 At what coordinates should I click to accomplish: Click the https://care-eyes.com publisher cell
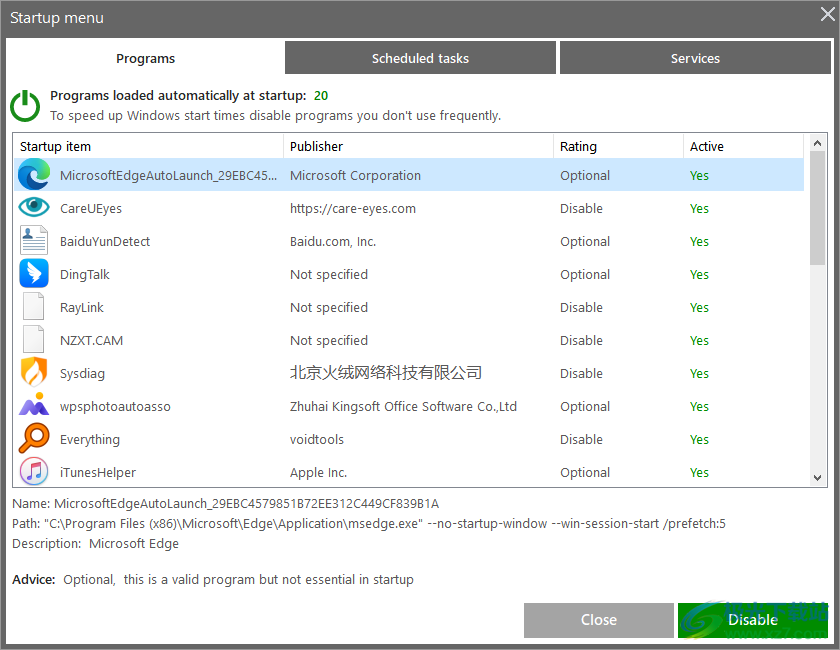[352, 208]
